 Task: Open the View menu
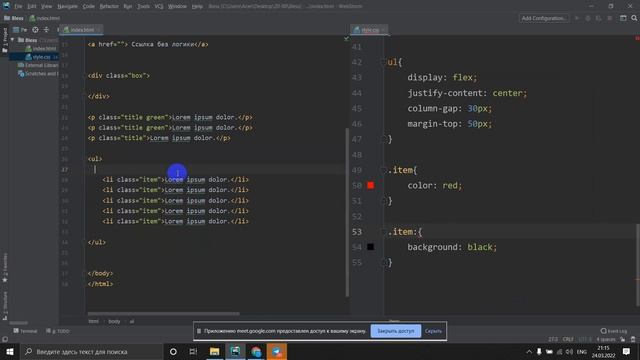[x=47, y=7]
